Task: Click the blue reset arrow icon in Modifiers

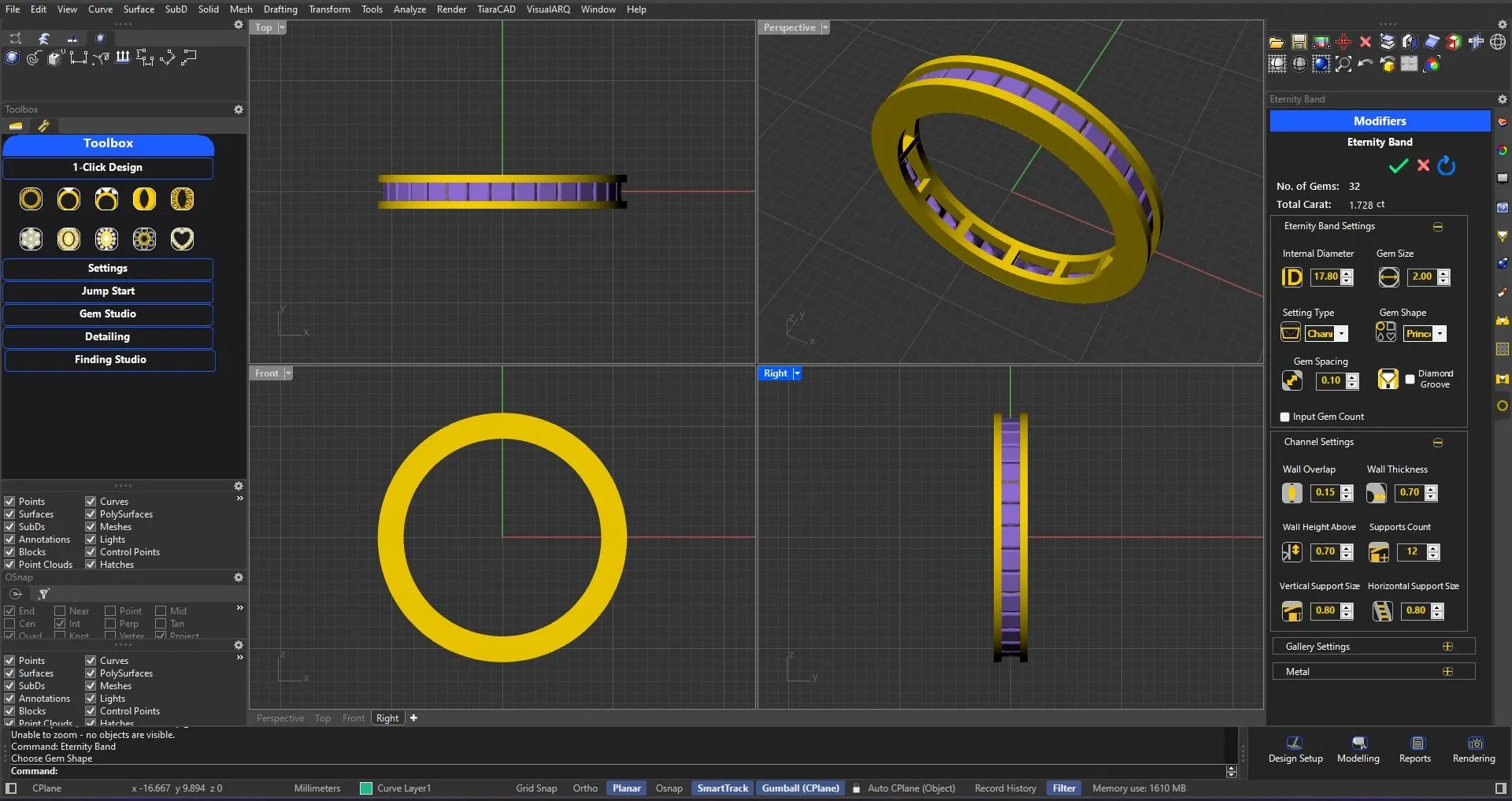Action: point(1447,166)
